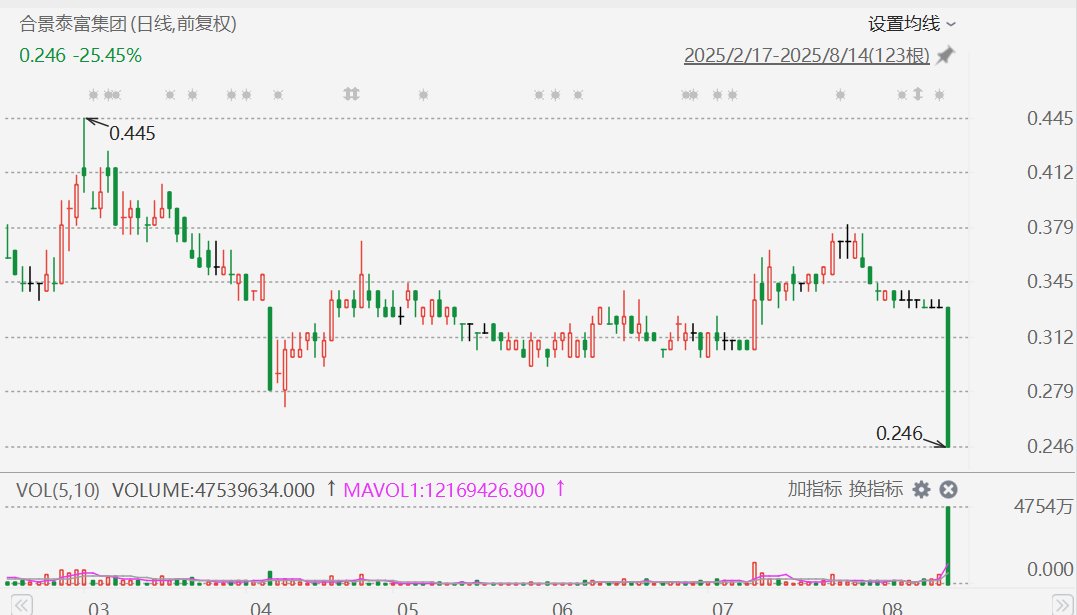Screen dimensions: 1077x615
Task: Click the 换指标 button
Action: tap(876, 489)
